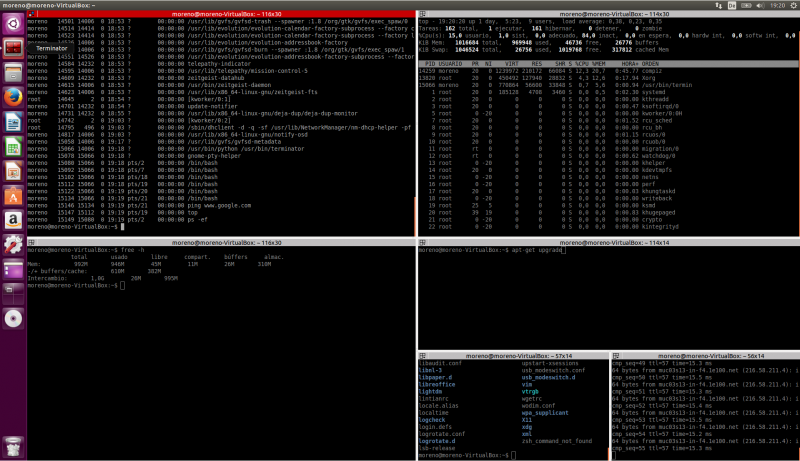The height and width of the screenshot is (461, 800).
Task: Click the 'zsh_command_not_found' listing entry
Action: coord(557,441)
